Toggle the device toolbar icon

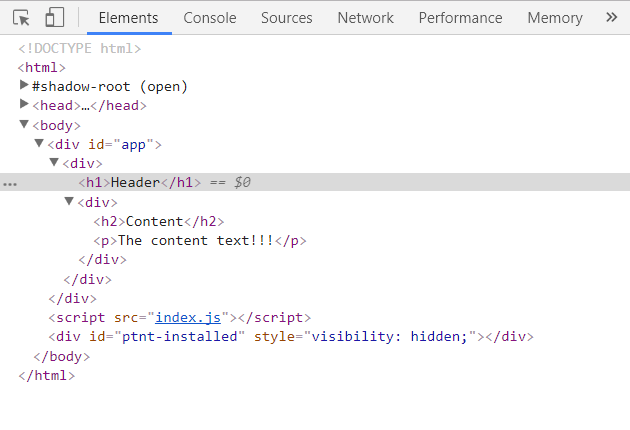coord(55,18)
